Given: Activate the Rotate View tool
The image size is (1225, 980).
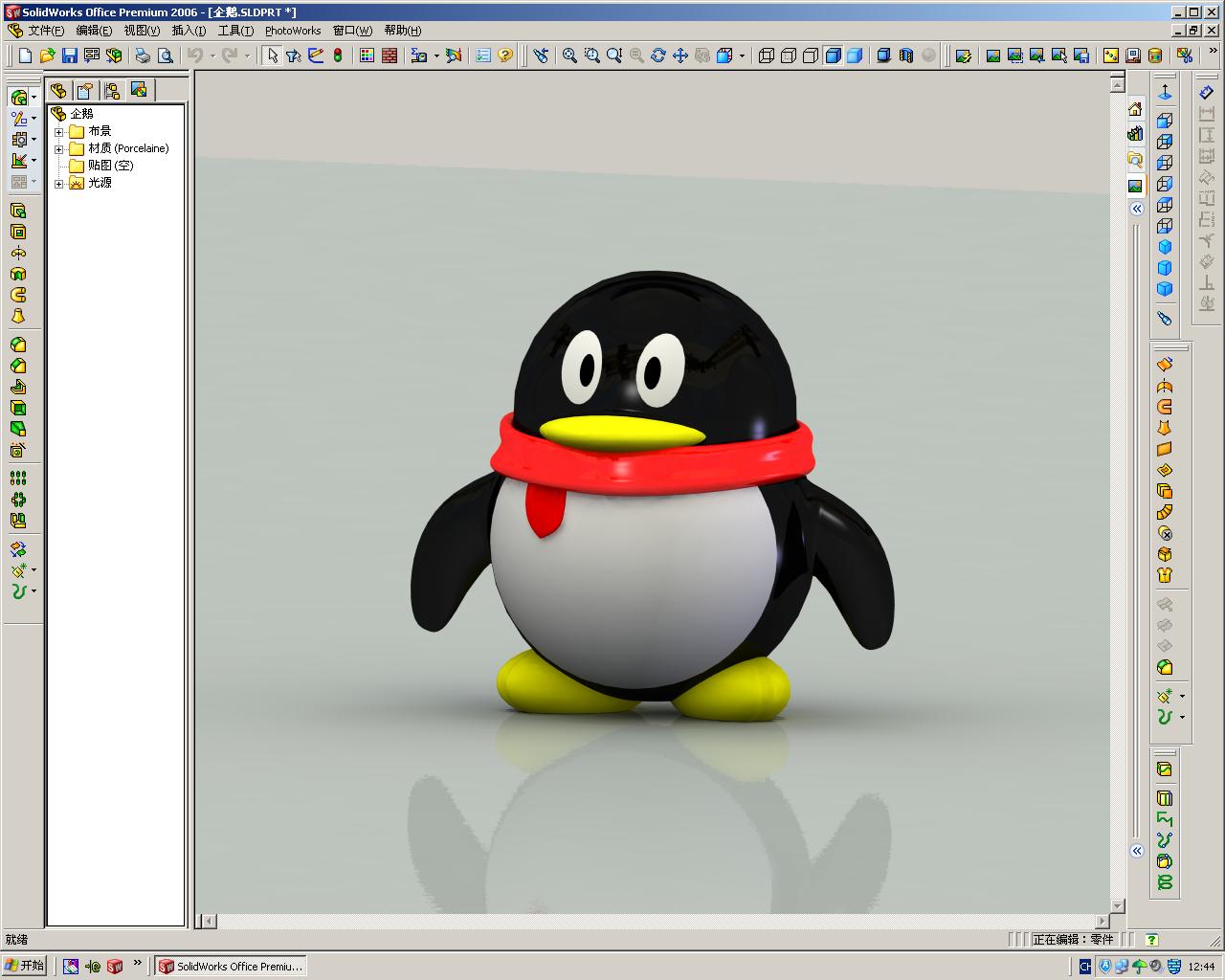Looking at the screenshot, I should 658,56.
